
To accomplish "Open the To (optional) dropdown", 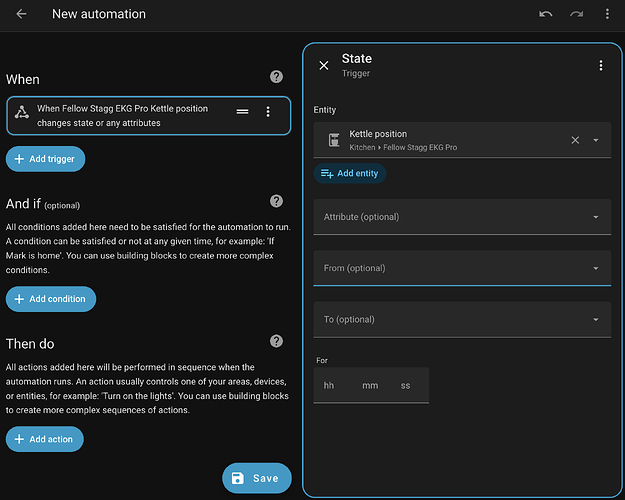I will (x=462, y=319).
